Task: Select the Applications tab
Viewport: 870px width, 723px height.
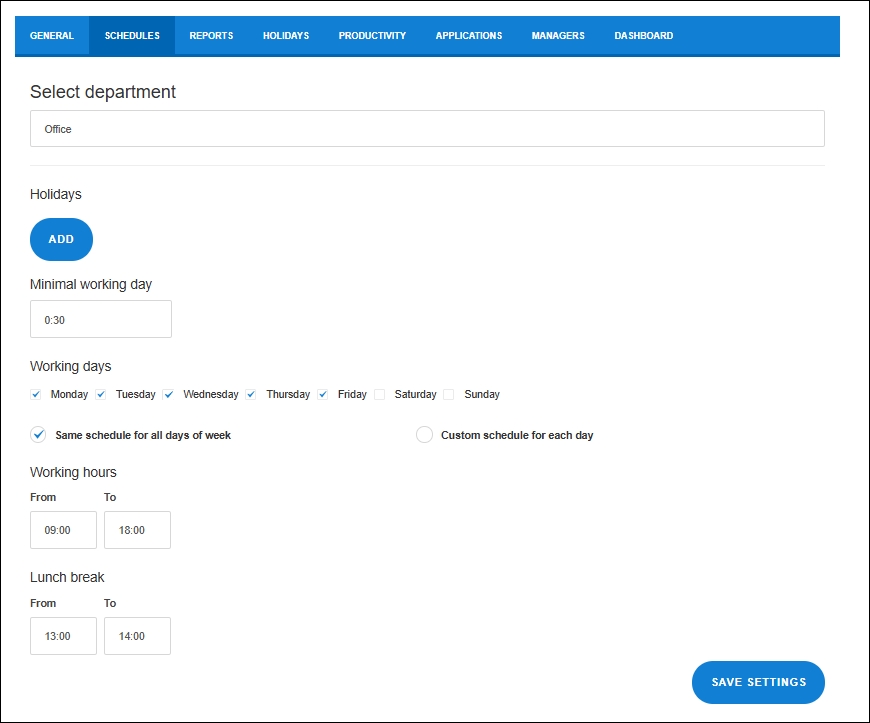Action: tap(468, 36)
